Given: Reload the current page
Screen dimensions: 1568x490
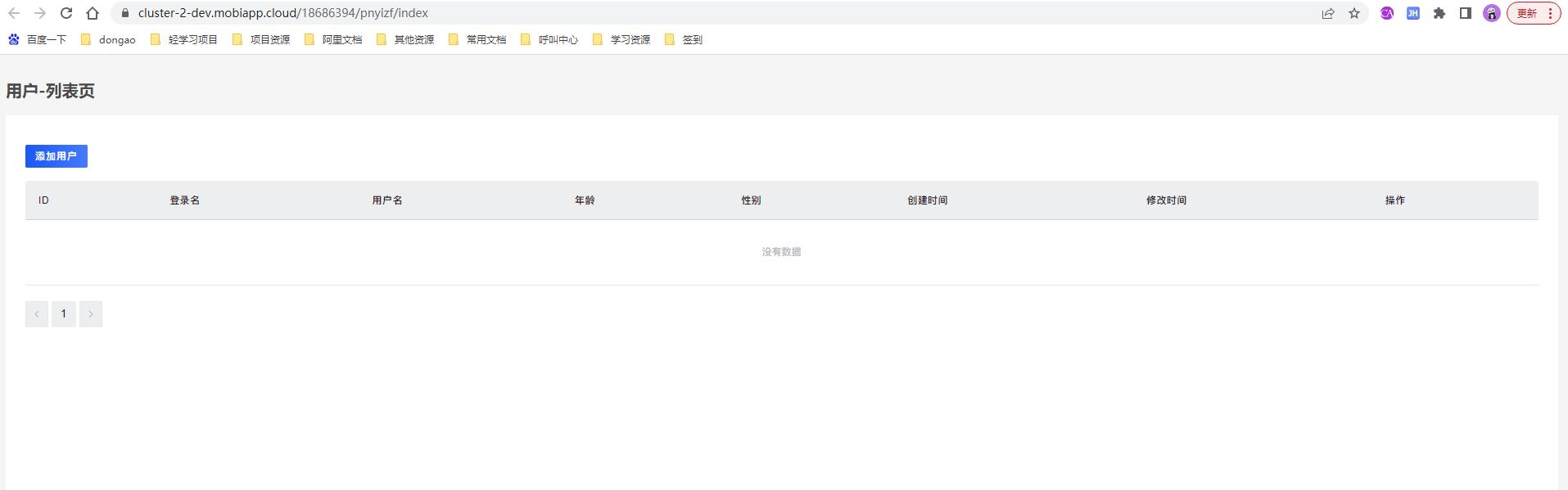Looking at the screenshot, I should [x=66, y=13].
